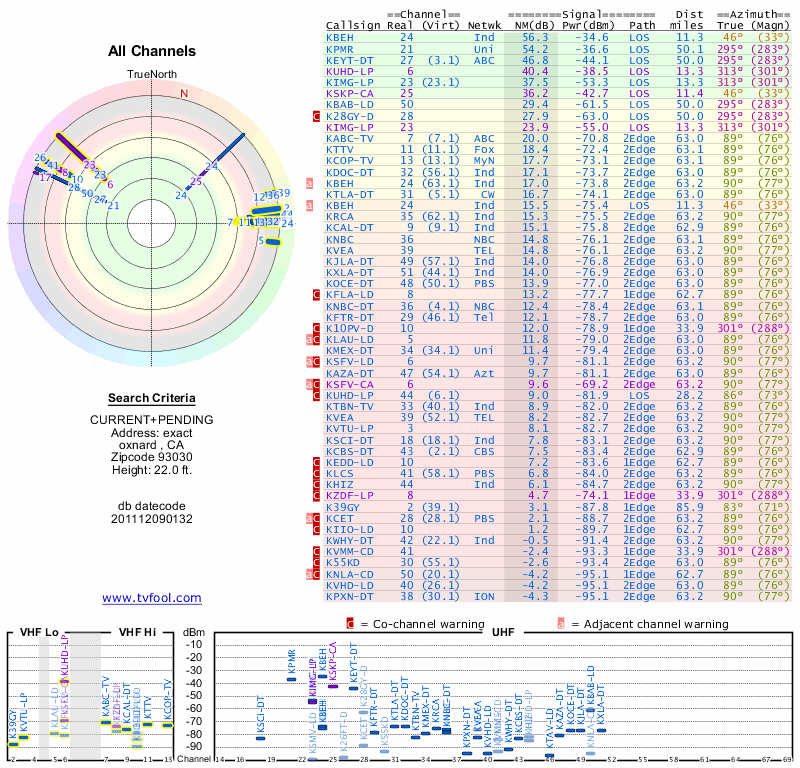Click the K39GY callsign
Viewport: 800px width, 768px height.
pyautogui.click(x=343, y=507)
